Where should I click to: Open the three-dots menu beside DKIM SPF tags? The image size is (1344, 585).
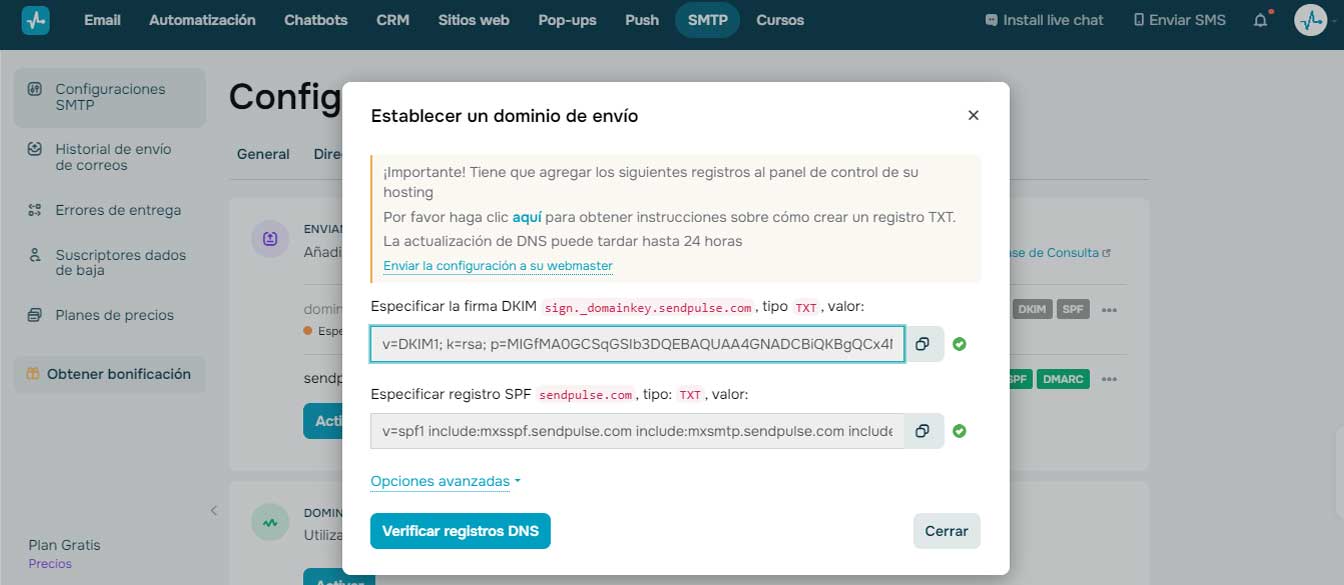click(x=1109, y=310)
